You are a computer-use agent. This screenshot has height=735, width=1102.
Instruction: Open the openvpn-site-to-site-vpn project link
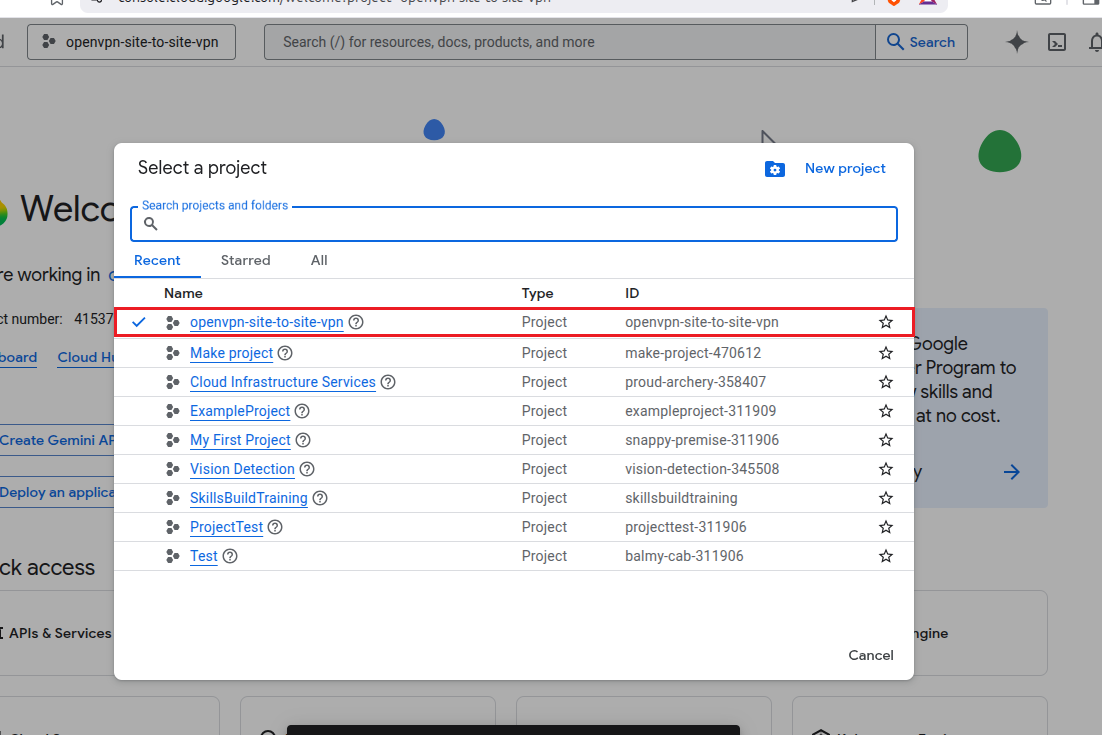pyautogui.click(x=266, y=322)
